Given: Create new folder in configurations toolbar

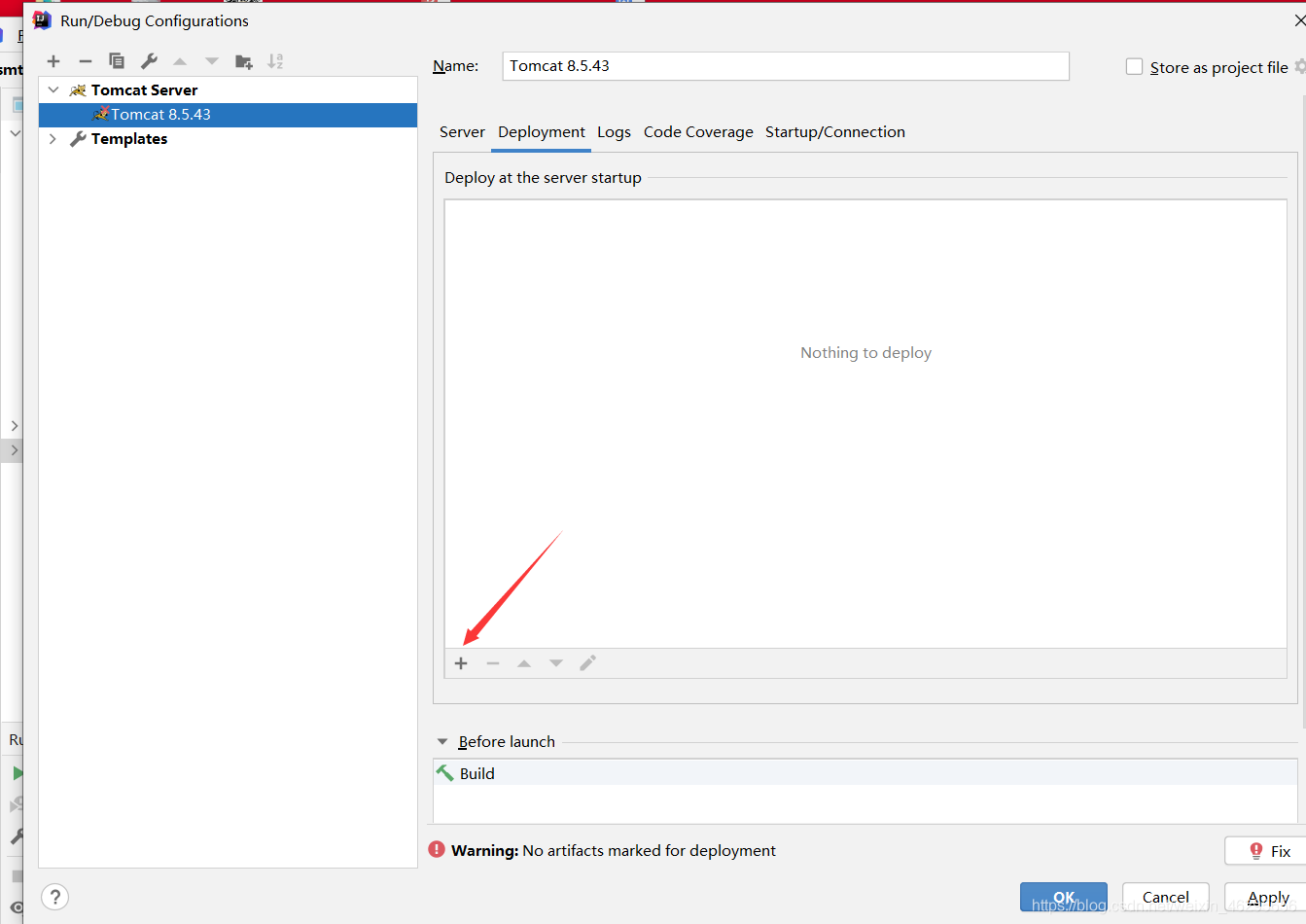Looking at the screenshot, I should [244, 61].
